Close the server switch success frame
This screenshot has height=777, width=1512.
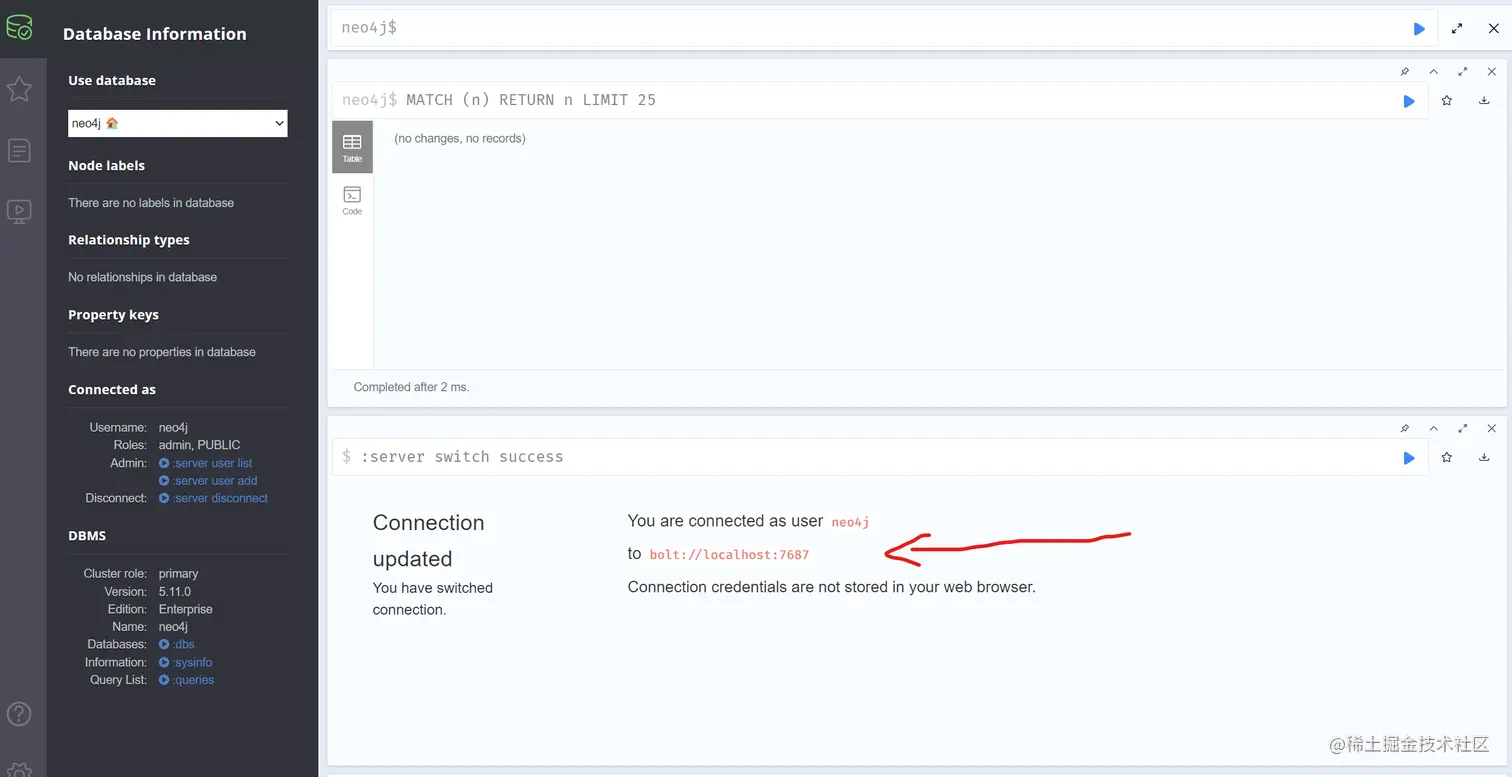point(1491,428)
